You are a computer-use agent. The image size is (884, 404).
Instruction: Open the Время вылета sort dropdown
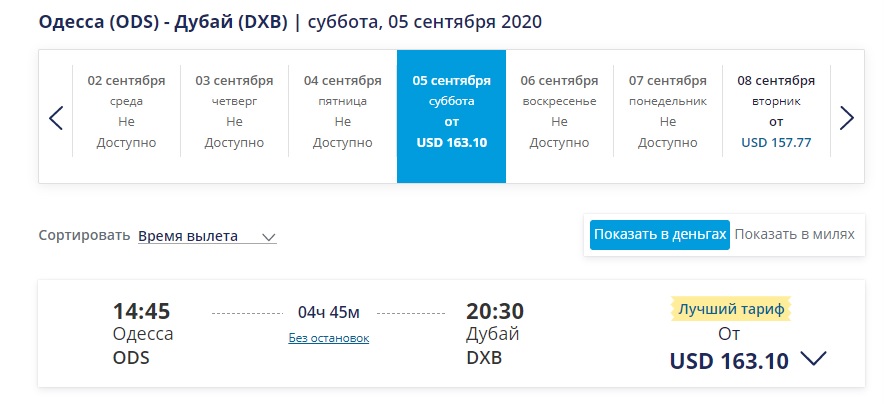(207, 236)
